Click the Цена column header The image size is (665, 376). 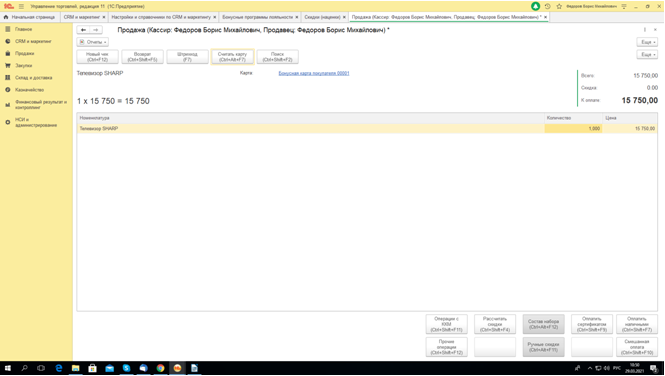[630, 118]
